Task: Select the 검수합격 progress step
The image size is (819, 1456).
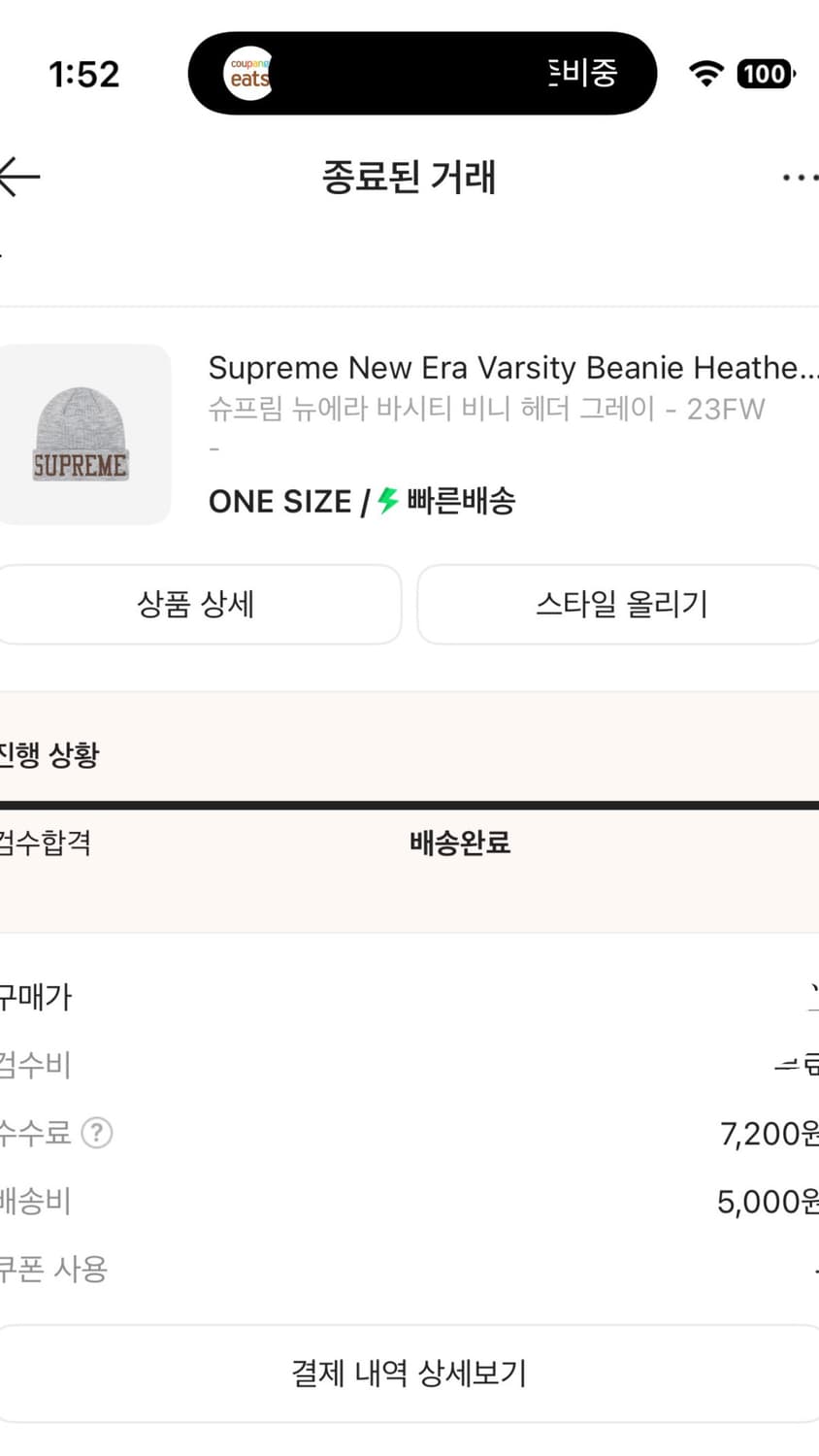Action: 45,843
